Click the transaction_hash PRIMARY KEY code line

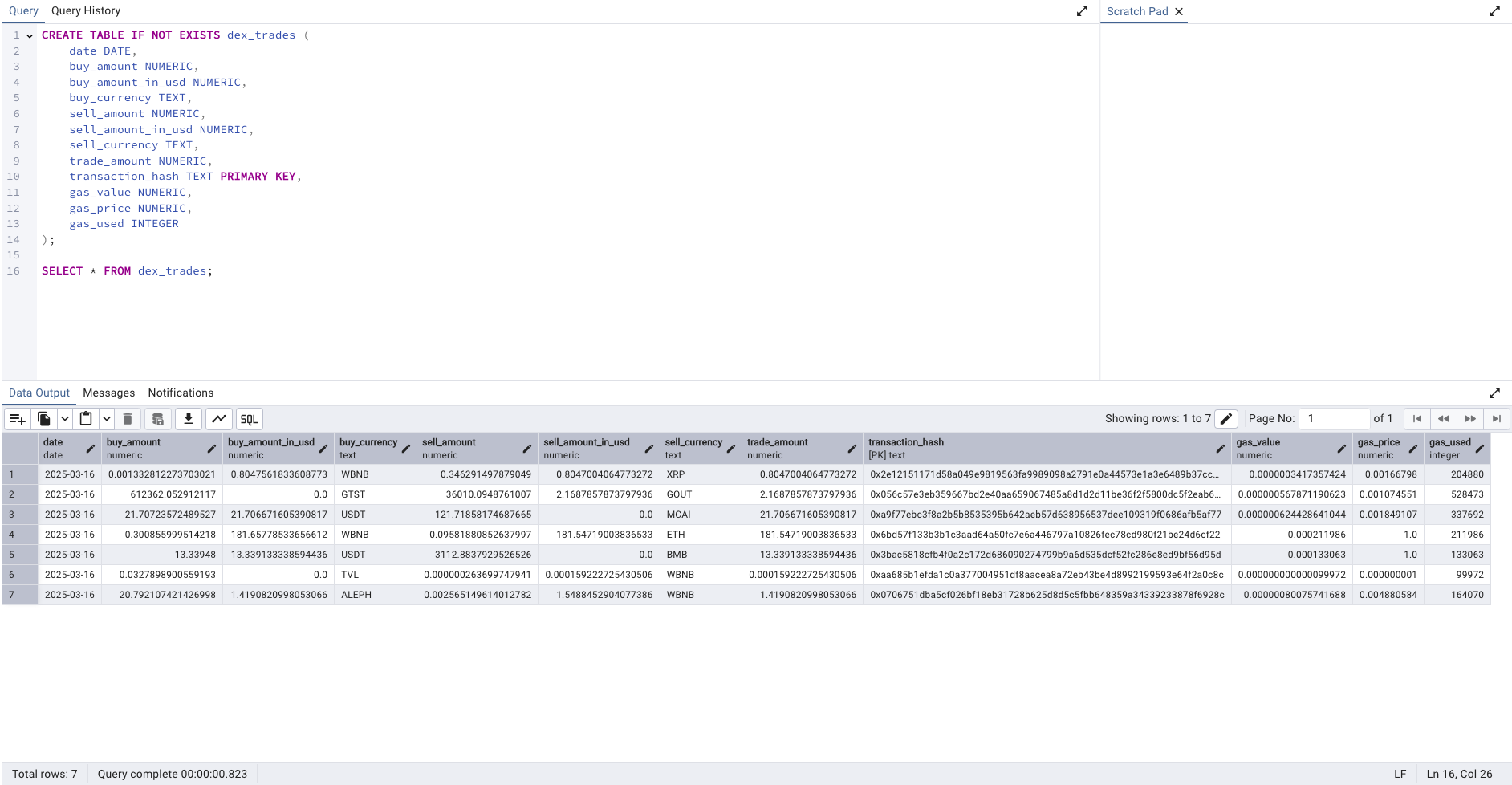point(185,177)
